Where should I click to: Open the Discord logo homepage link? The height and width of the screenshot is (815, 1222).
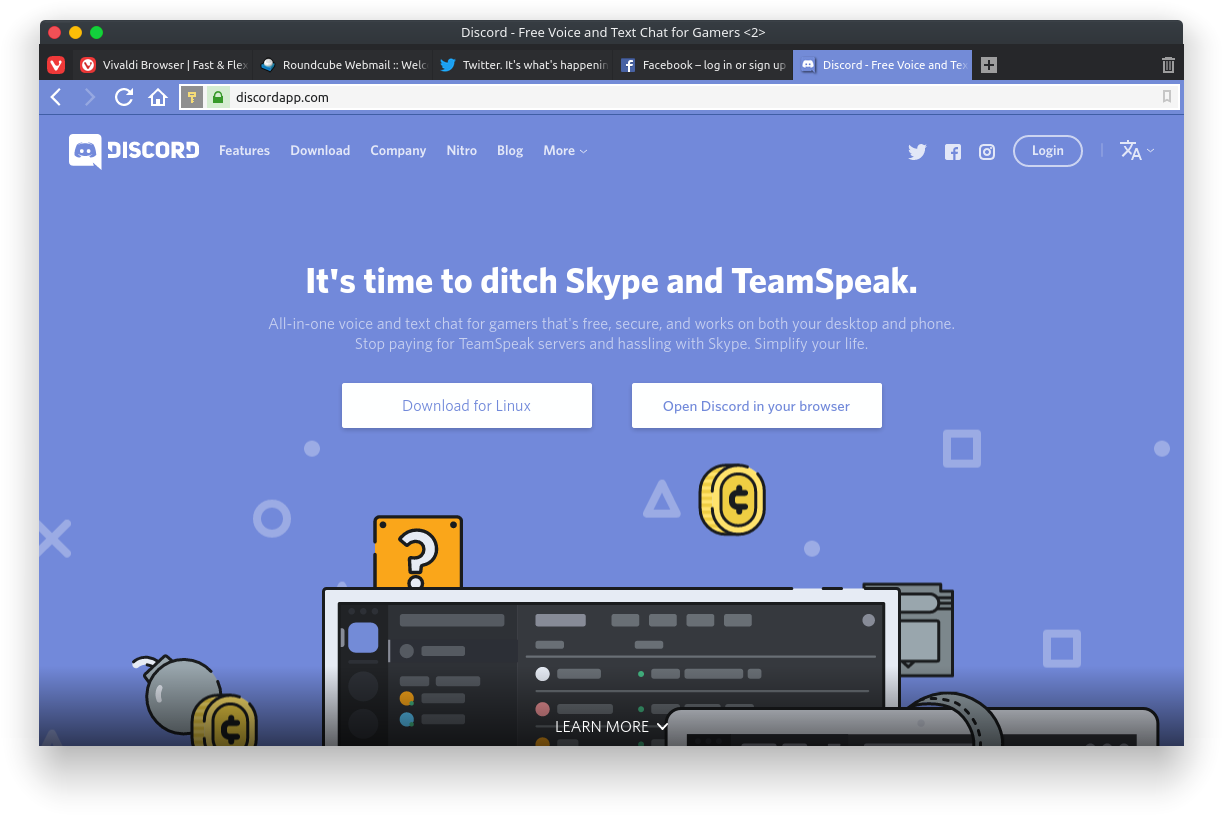click(133, 151)
